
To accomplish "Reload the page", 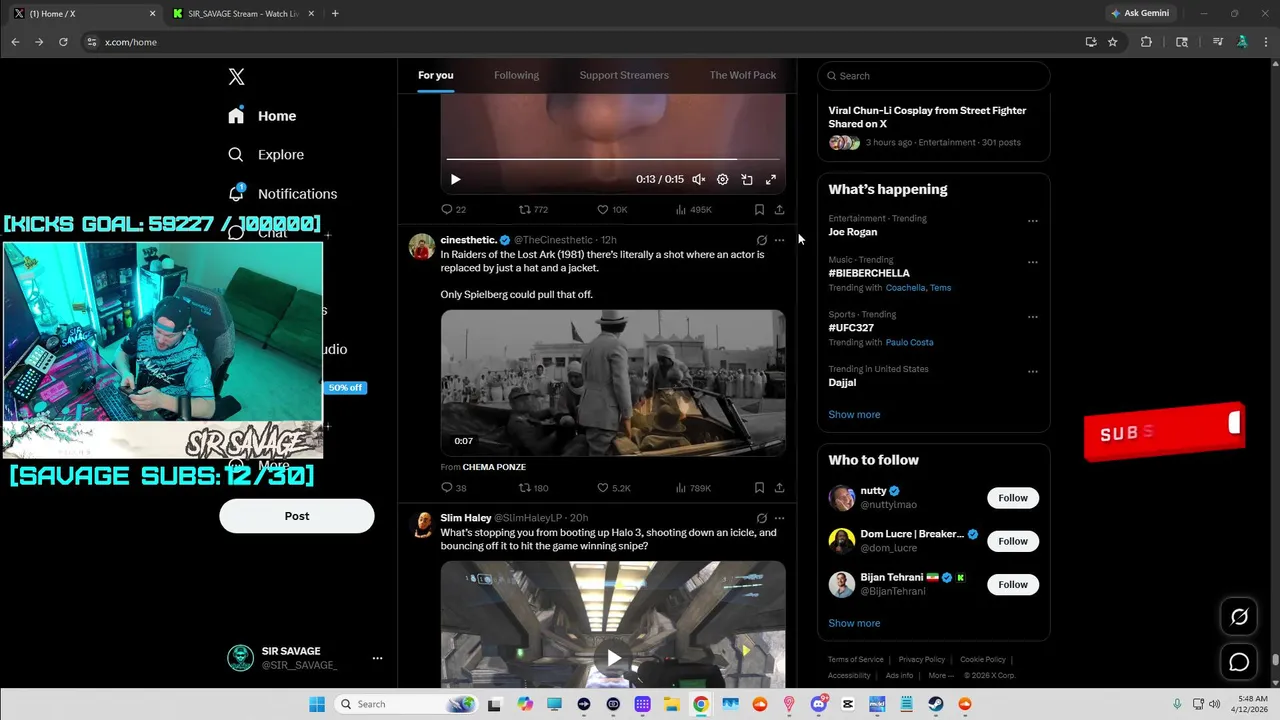I will pyautogui.click(x=63, y=42).
